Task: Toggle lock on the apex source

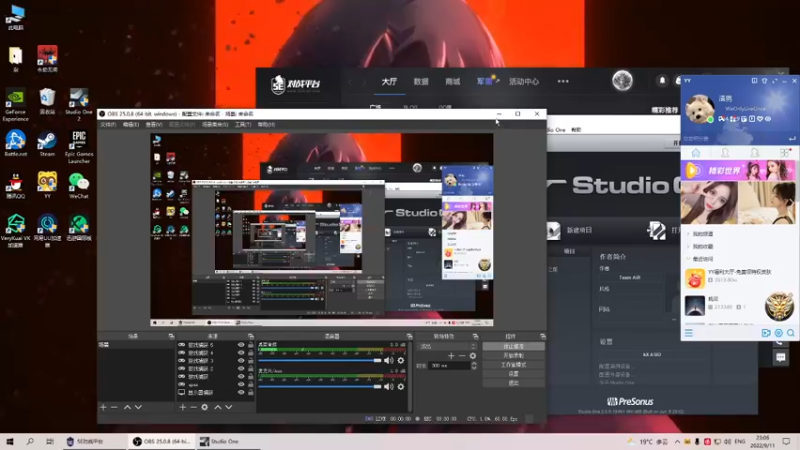Action: click(251, 384)
